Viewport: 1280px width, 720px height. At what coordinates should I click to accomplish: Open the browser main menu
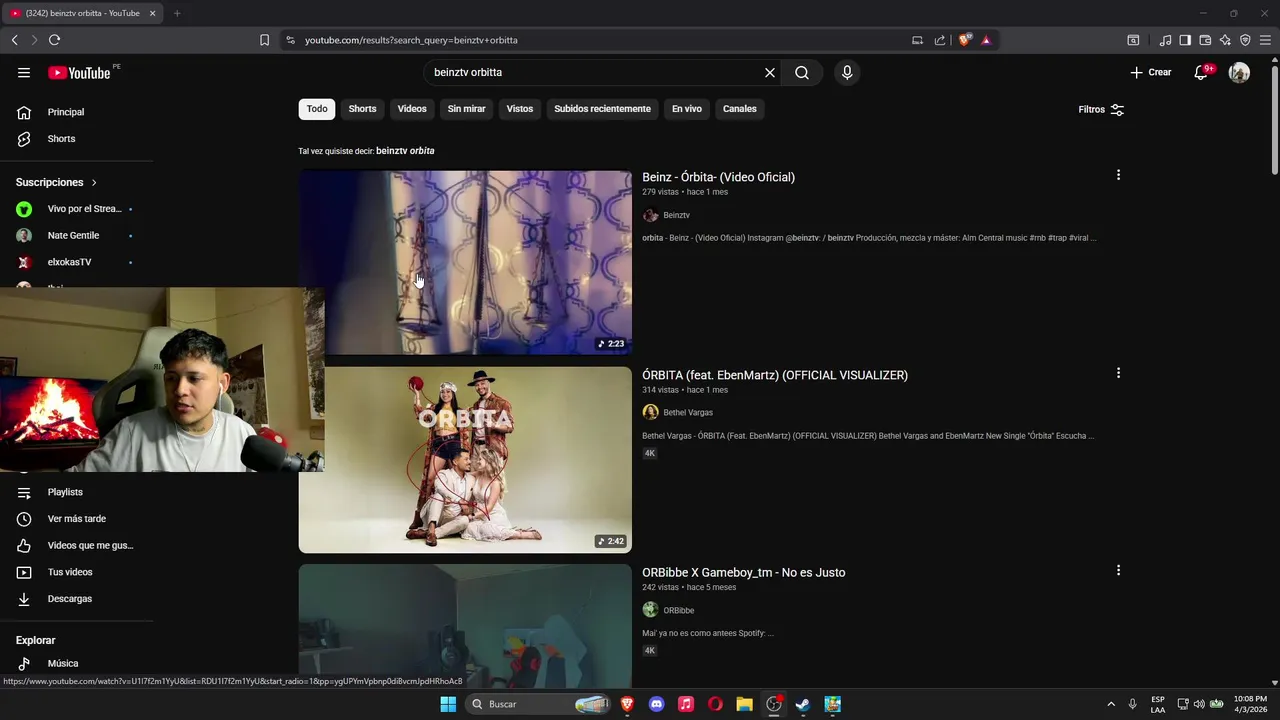tap(1266, 40)
